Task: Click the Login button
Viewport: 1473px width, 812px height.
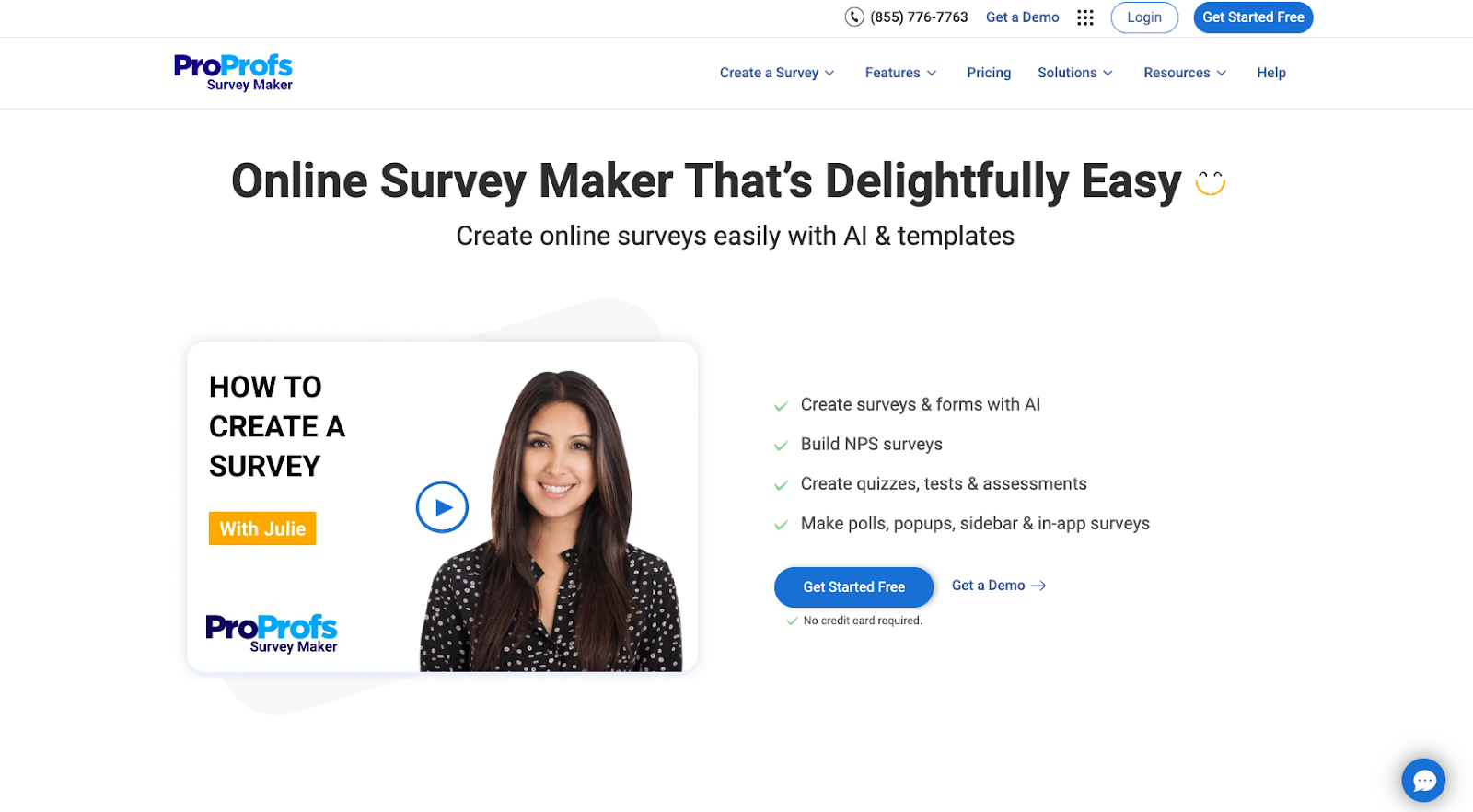Action: pyautogui.click(x=1144, y=17)
